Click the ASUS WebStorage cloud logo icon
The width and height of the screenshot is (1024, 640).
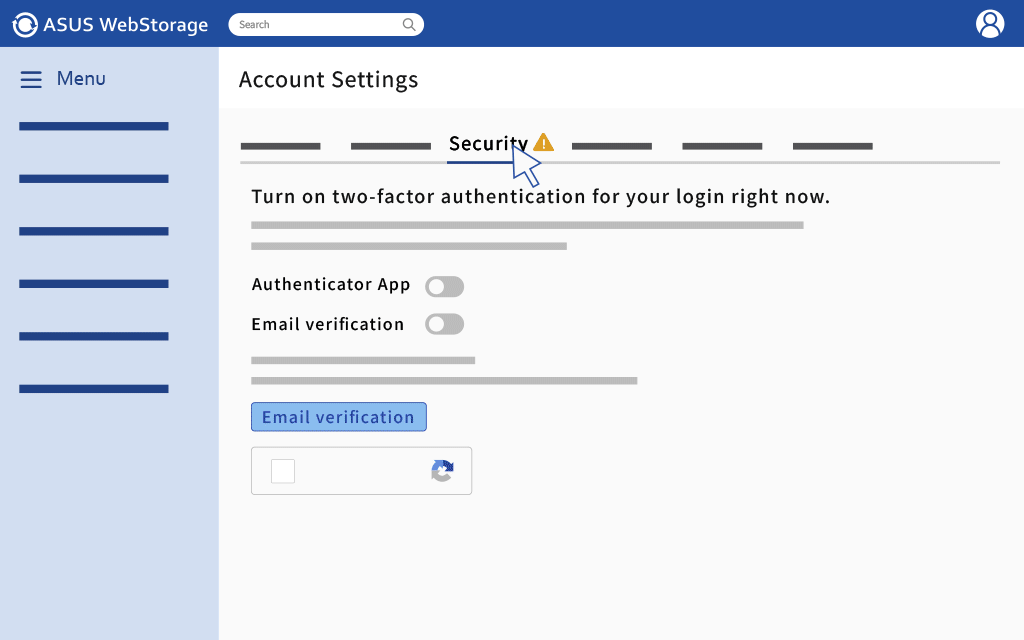pos(25,24)
